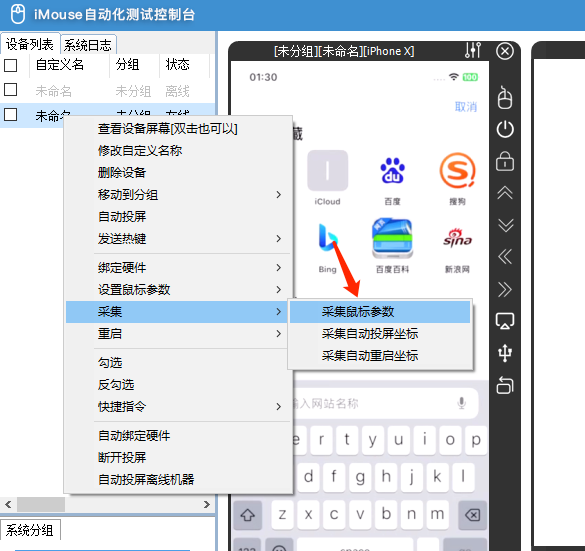Screen dimensions: 585x551
Task: Choose 删除设备 from context menu
Action: pos(178,173)
